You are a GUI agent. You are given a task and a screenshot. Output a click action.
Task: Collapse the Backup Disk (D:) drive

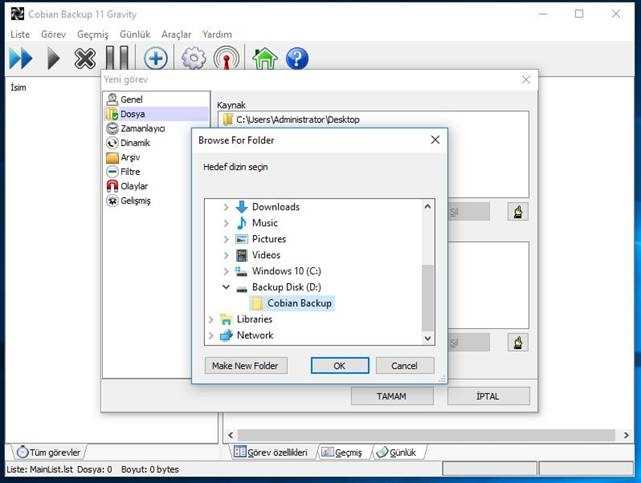click(226, 287)
